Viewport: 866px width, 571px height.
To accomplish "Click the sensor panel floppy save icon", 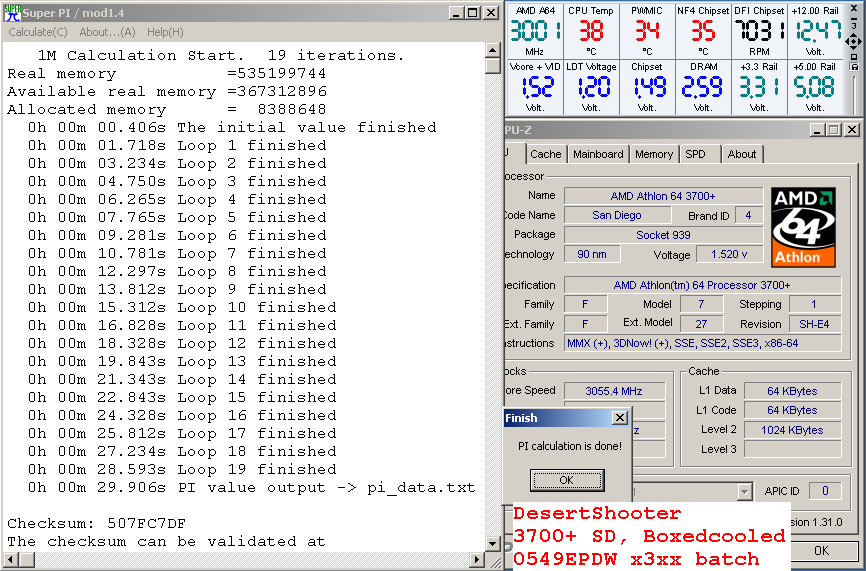I will (854, 66).
